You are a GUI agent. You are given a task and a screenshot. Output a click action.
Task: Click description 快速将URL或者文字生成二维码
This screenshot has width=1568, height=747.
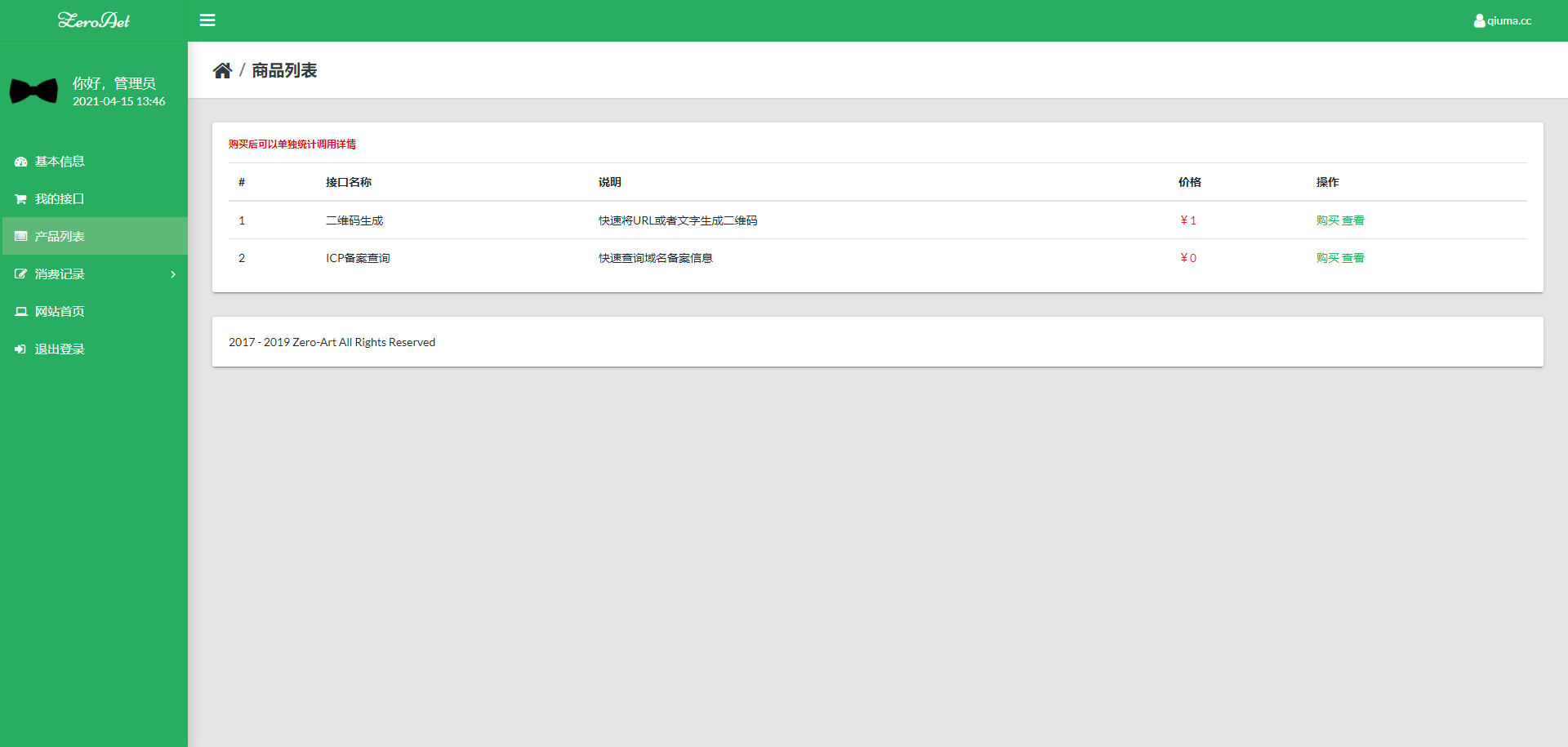[x=678, y=220]
